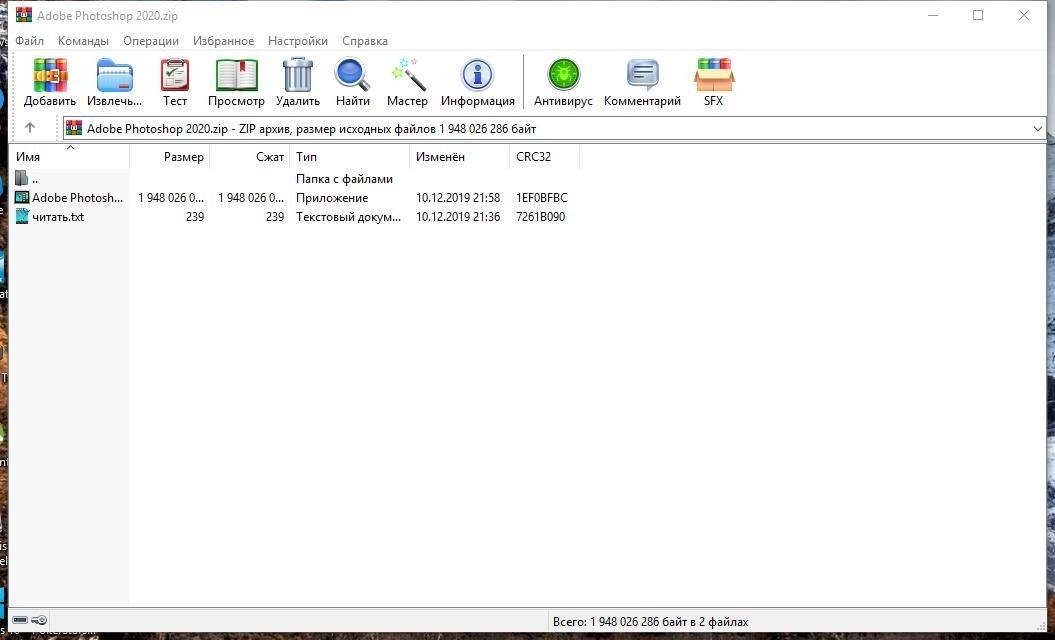Open the Справка menu
This screenshot has height=640, width=1055.
365,41
